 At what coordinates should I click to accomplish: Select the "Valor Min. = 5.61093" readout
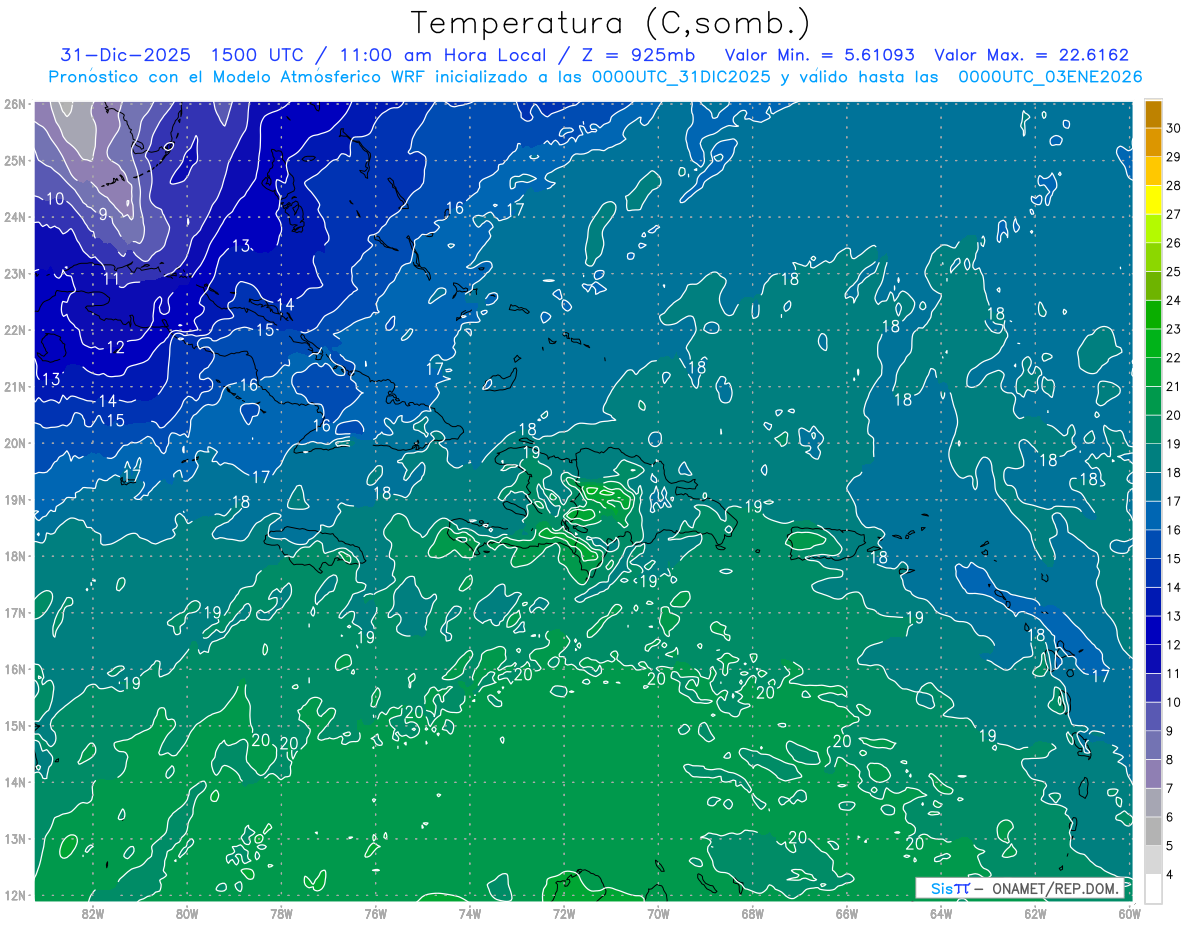tap(820, 55)
